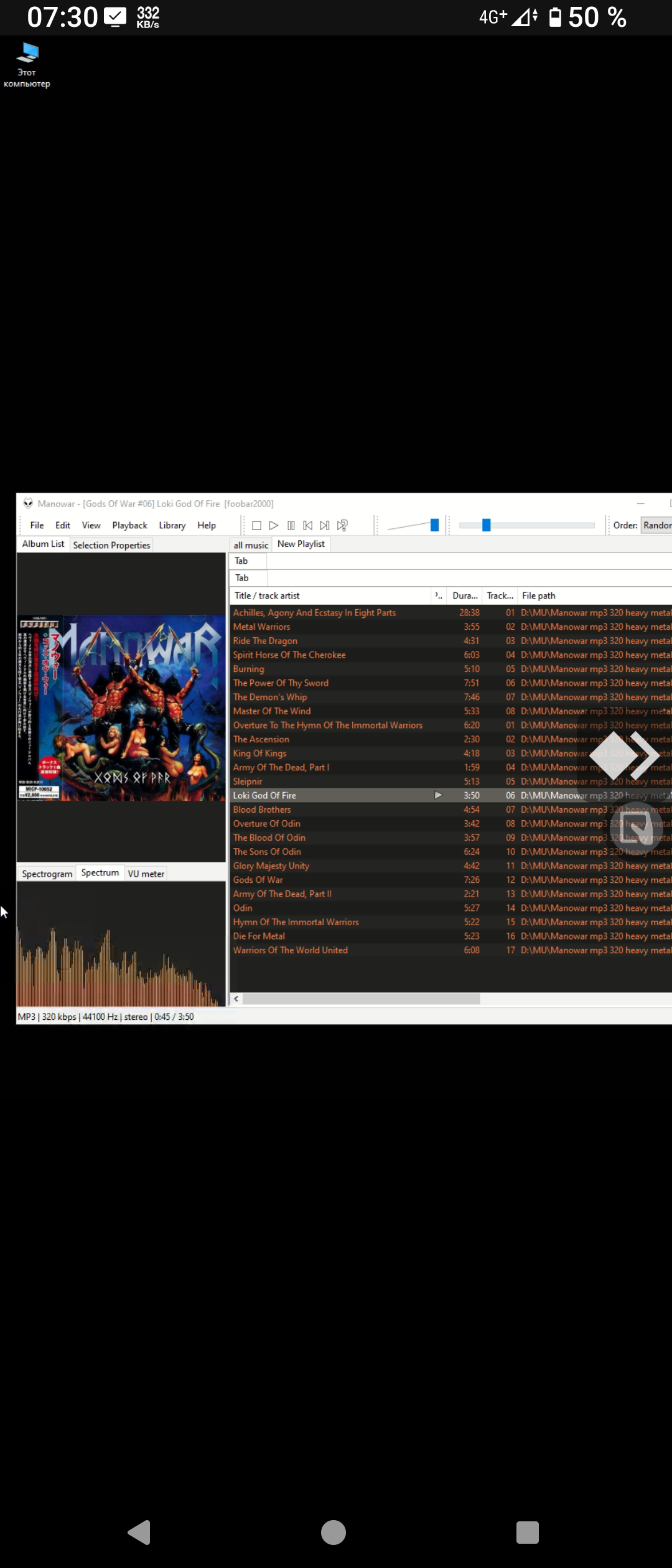Switch to the 'all music' playlist tab
Screen dimensions: 672x1568
pos(251,545)
